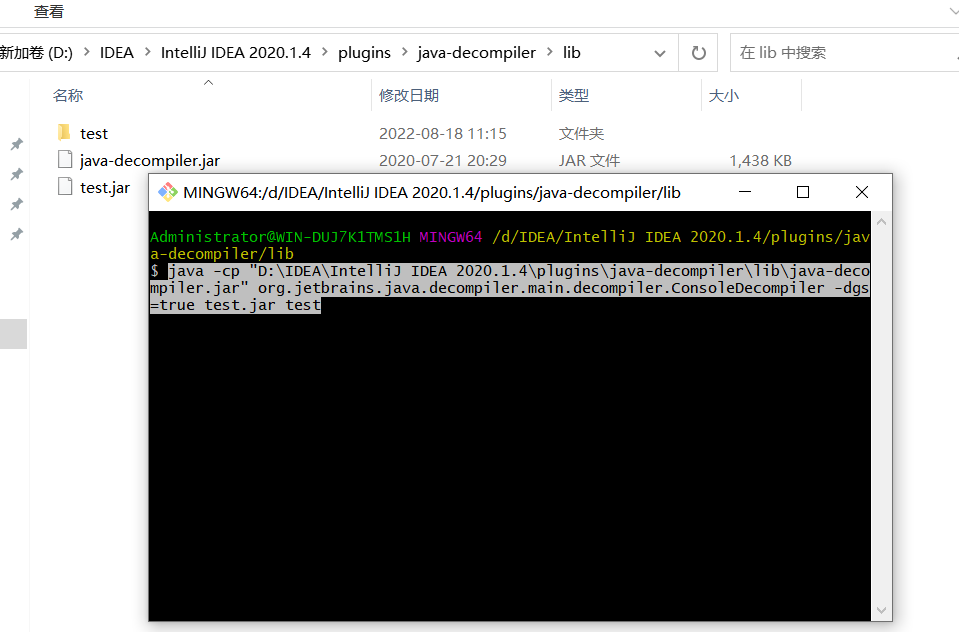Click the topmost pin icon in navigation pane

pos(16,145)
